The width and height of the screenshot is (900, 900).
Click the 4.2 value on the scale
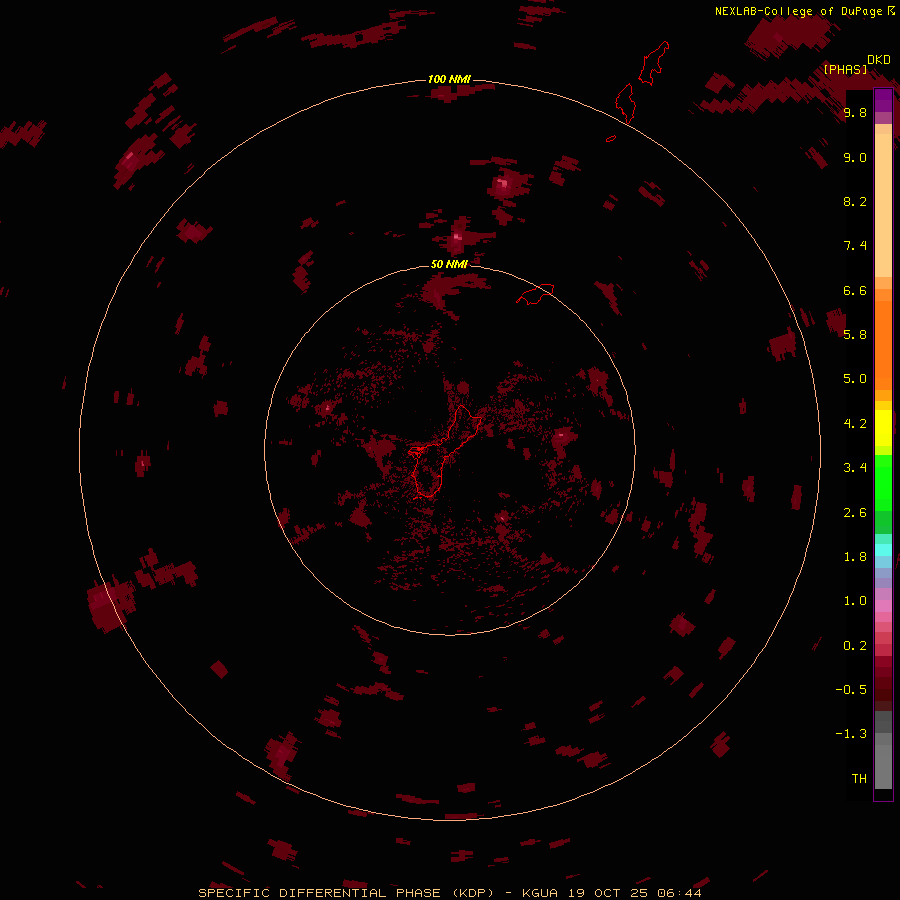point(855,424)
